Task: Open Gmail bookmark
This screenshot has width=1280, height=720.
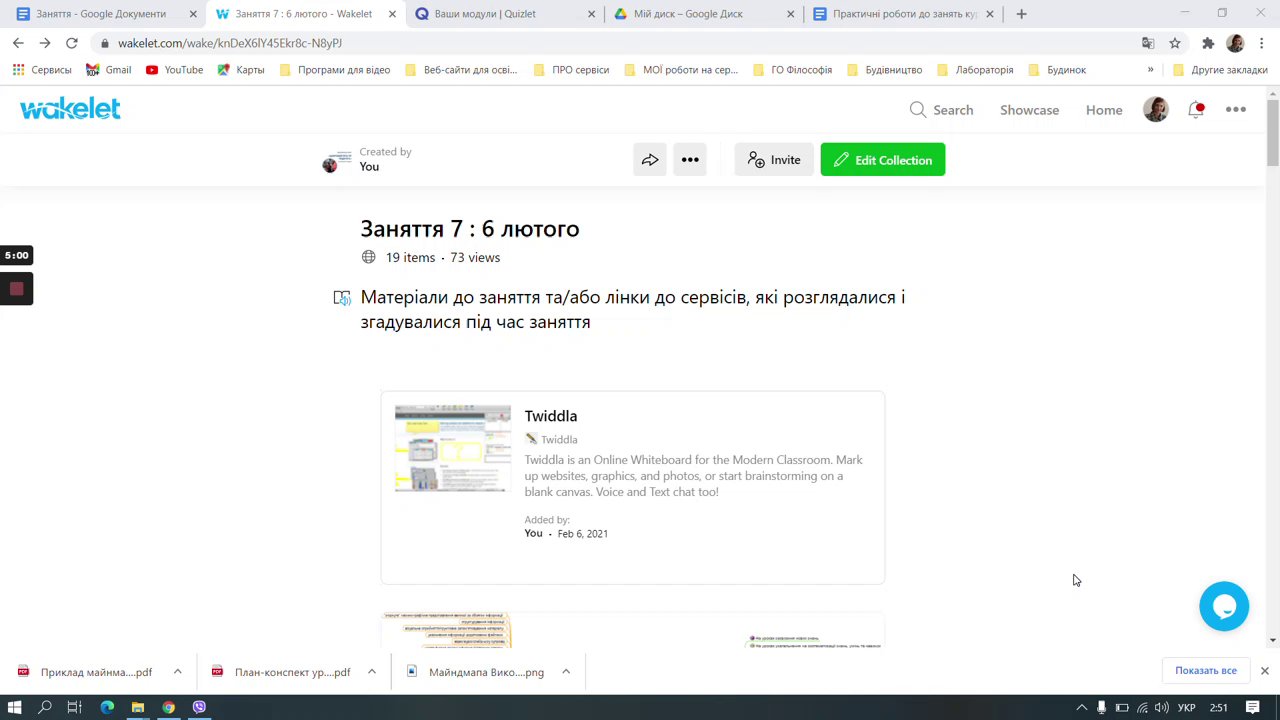Action: (109, 70)
